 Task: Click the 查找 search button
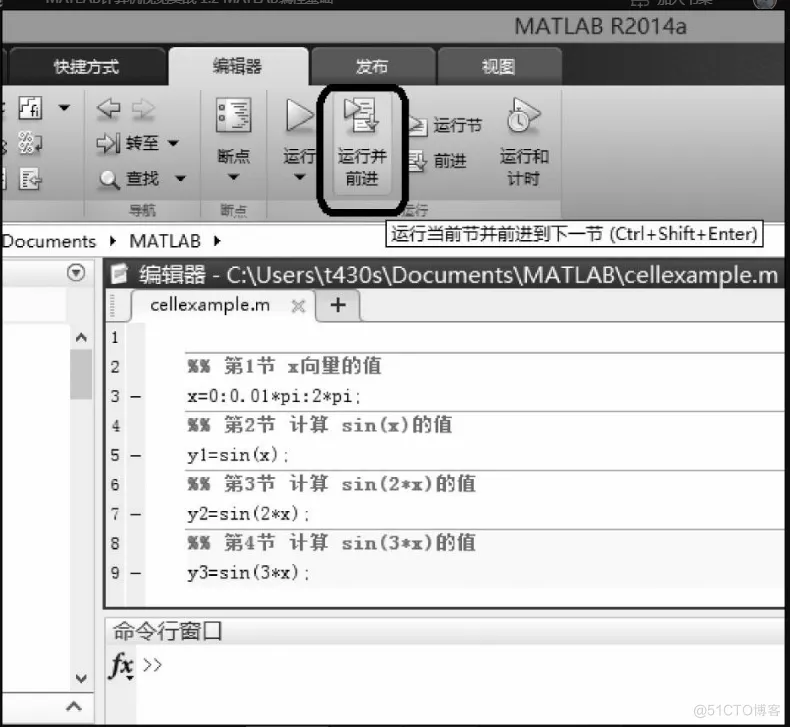click(128, 179)
